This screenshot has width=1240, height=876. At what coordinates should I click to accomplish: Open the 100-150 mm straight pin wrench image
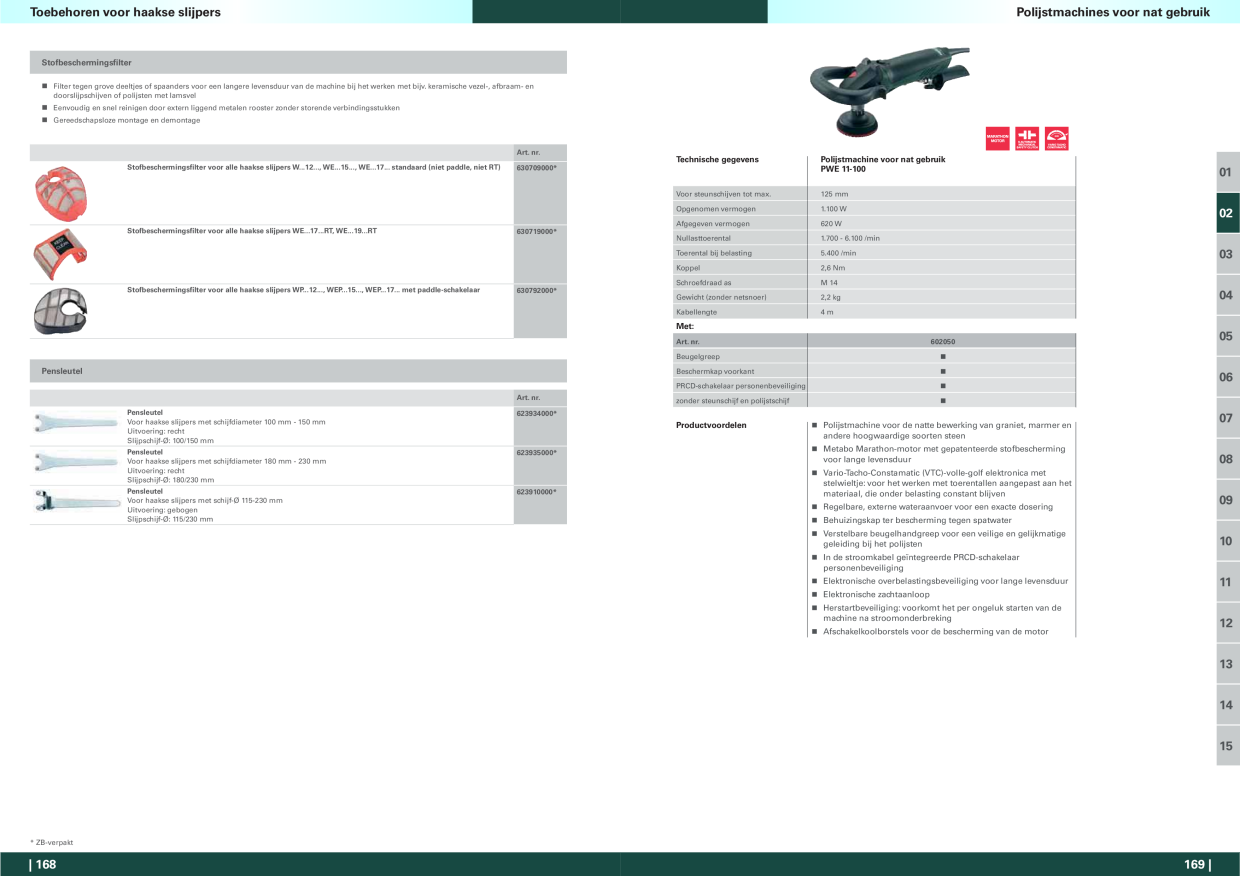click(76, 421)
